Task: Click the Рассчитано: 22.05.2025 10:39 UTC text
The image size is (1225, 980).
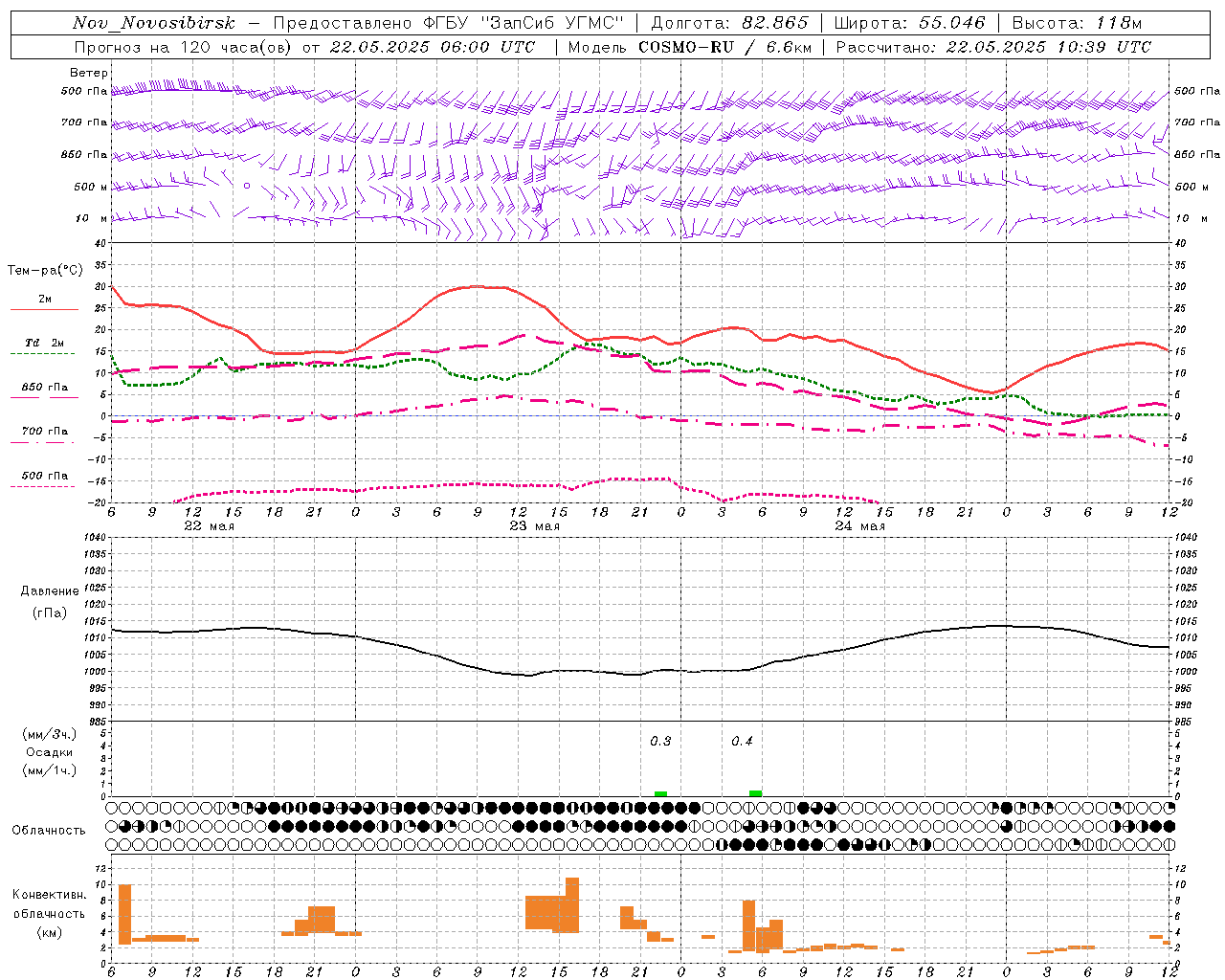Action: (993, 47)
